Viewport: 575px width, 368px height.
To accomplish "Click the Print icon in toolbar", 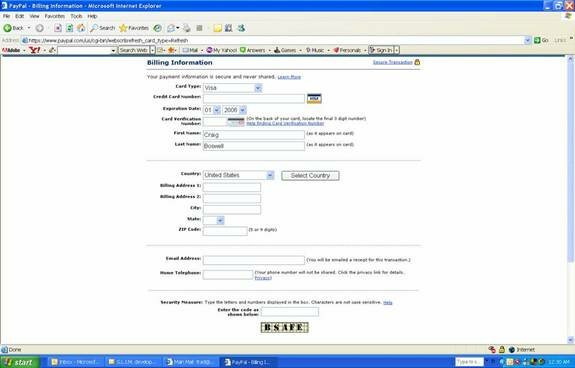I will (187, 28).
